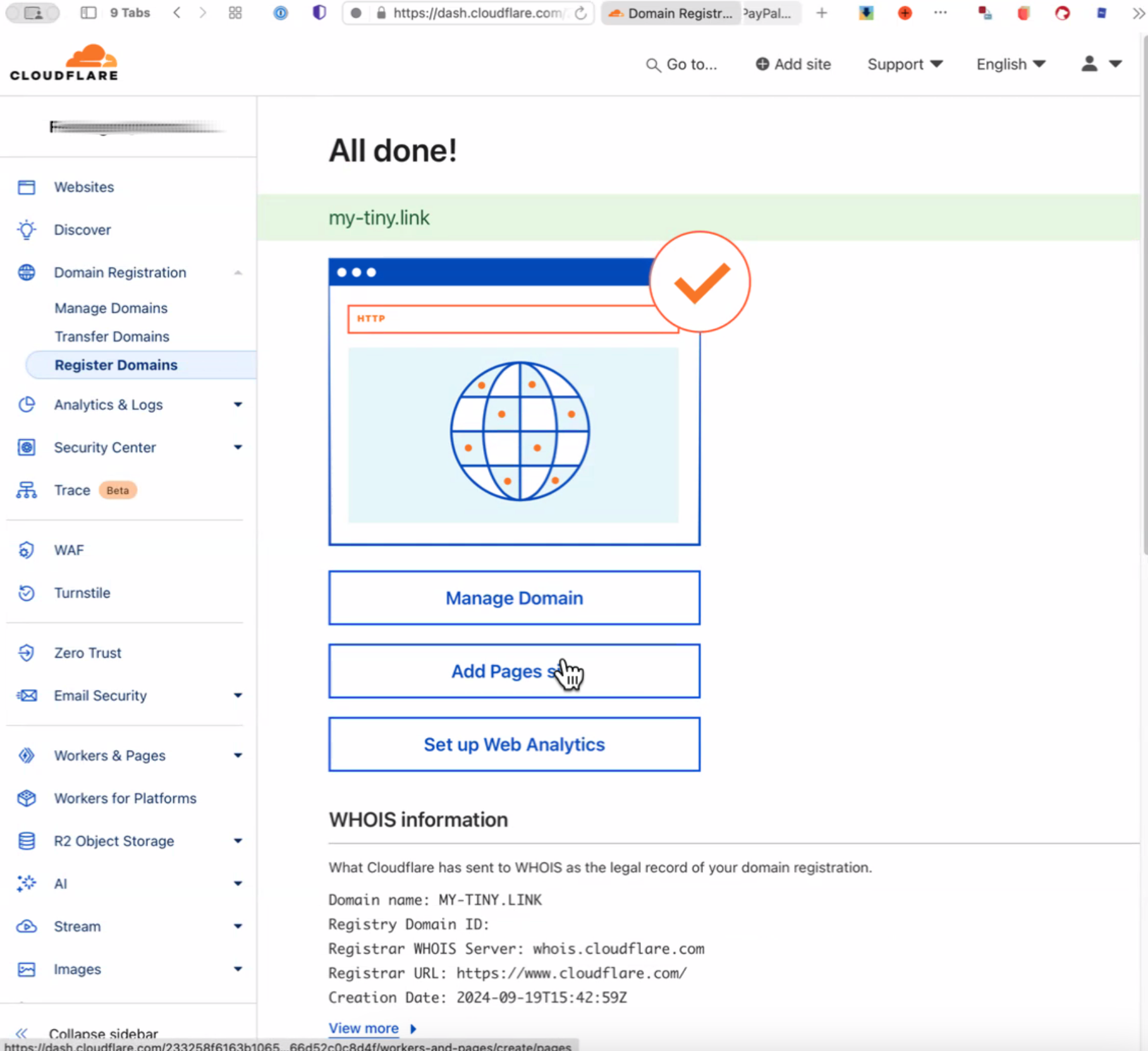1148x1051 pixels.
Task: Click the browser tab overview grid icon
Action: click(235, 13)
